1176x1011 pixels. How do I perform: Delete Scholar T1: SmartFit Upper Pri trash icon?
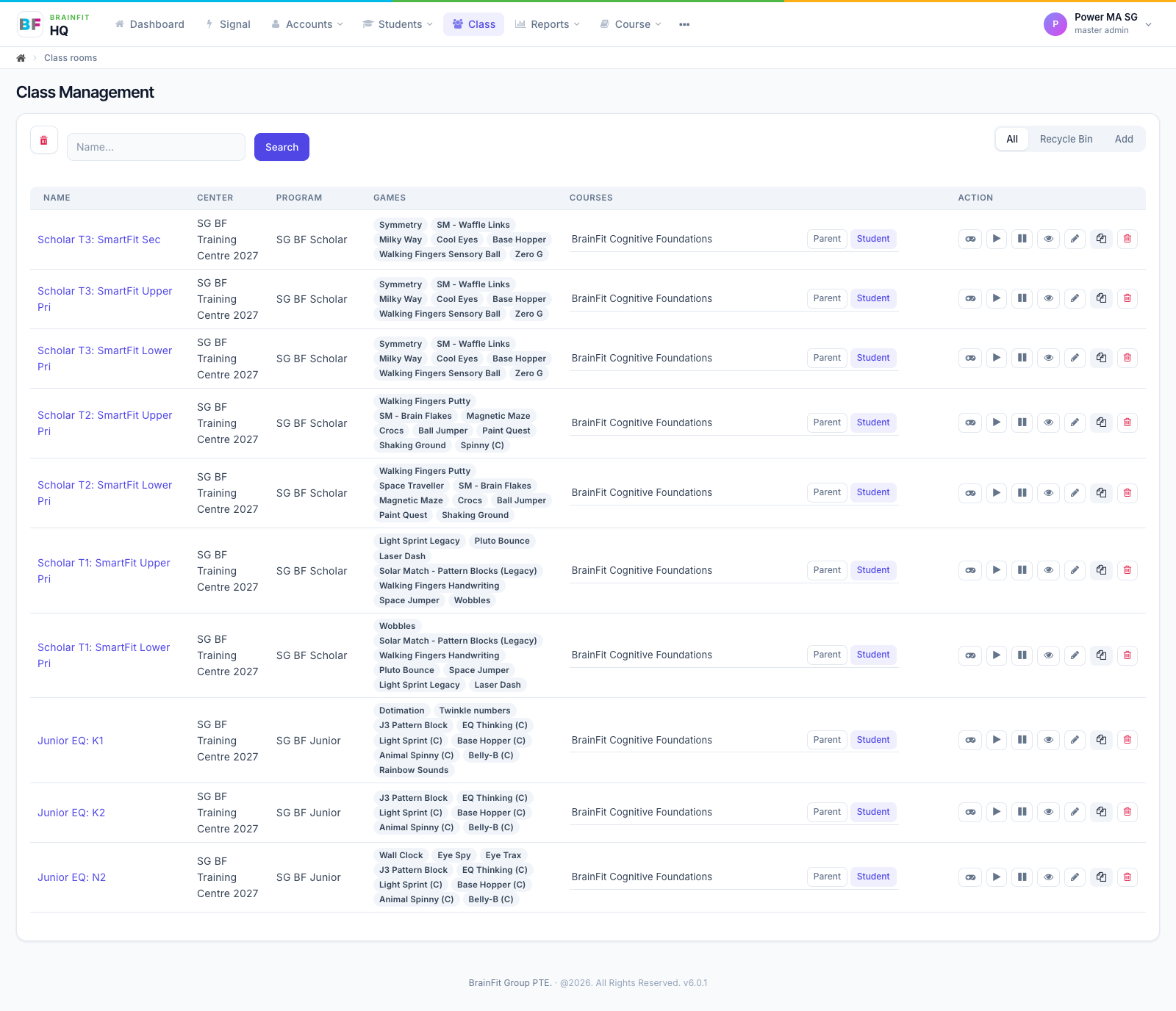point(1127,570)
